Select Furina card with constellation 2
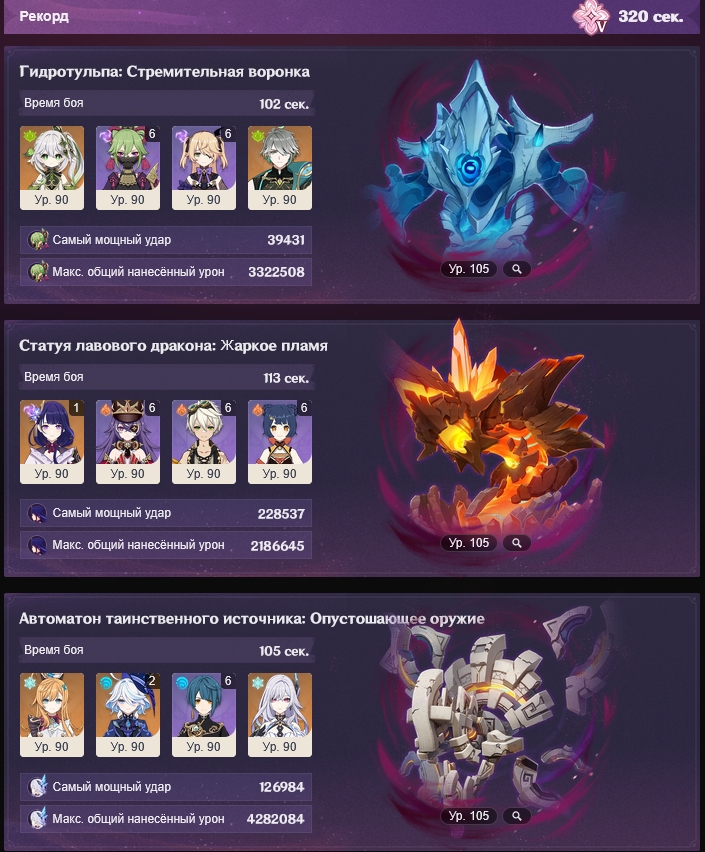The image size is (705, 852). (x=128, y=715)
